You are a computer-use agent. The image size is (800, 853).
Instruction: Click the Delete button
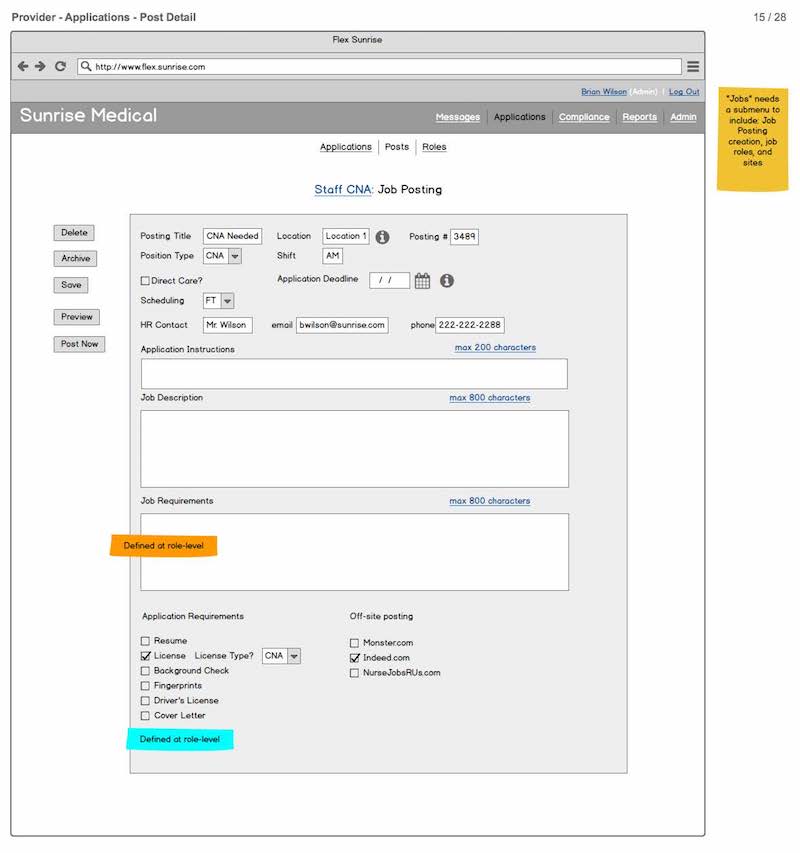tap(74, 233)
